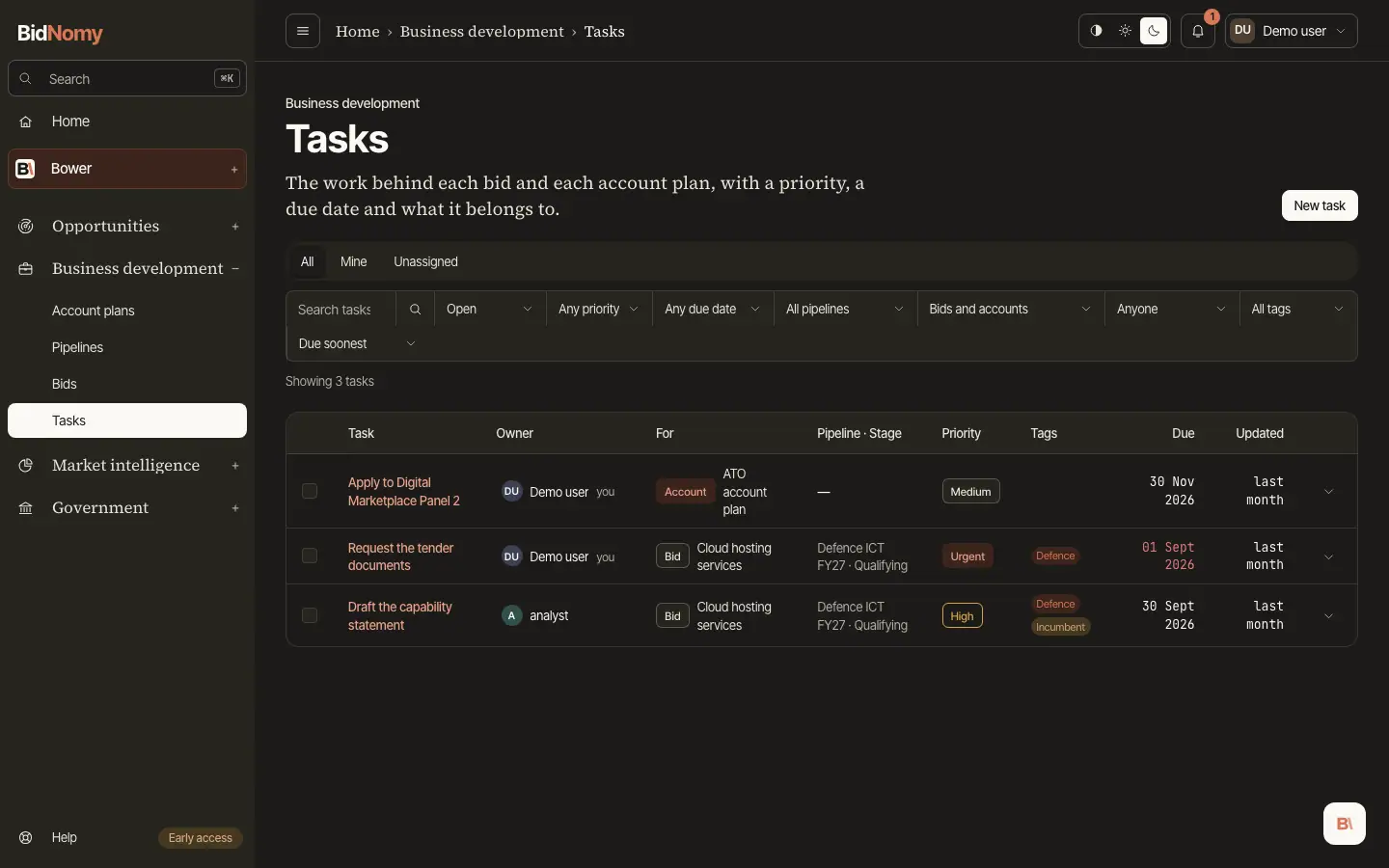Viewport: 1389px width, 868px height.
Task: Open Draft the capability statement link
Action: point(399,616)
